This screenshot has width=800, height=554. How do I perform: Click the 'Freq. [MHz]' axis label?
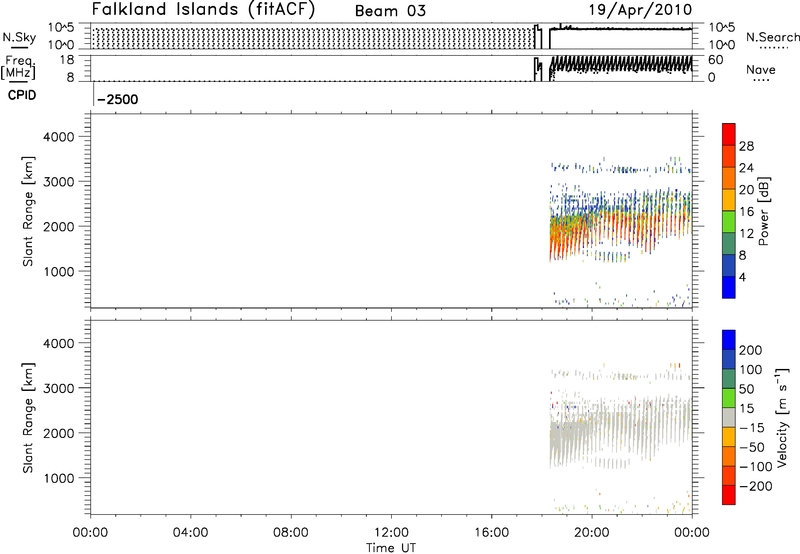[19, 67]
